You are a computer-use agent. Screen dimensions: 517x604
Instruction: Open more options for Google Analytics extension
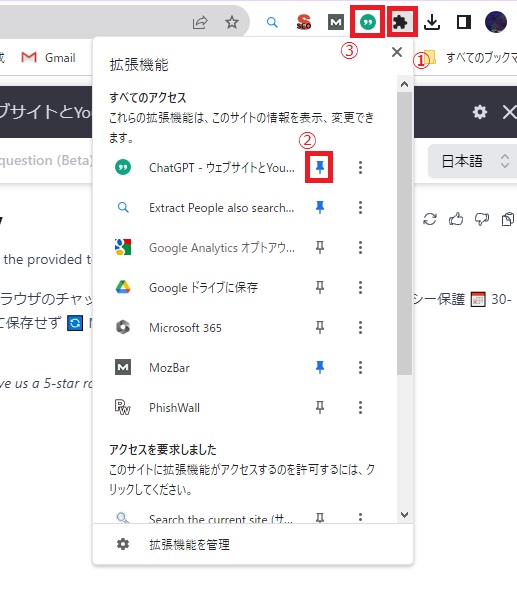[360, 247]
